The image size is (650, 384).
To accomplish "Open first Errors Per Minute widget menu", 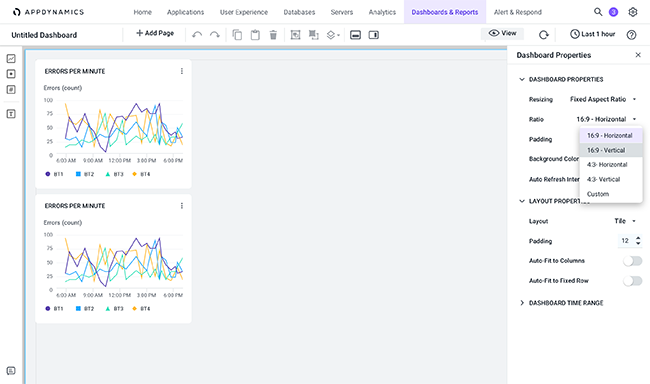I will (x=182, y=71).
